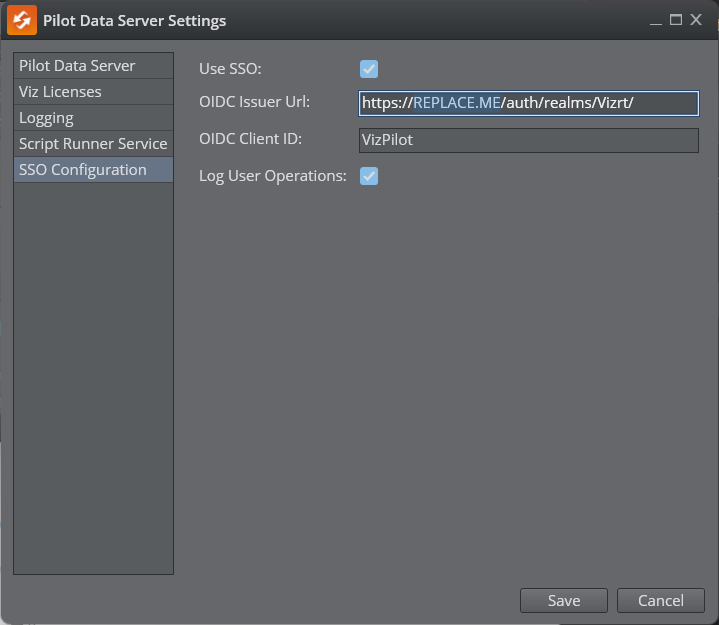
Task: Save the SSO settings
Action: tap(563, 600)
